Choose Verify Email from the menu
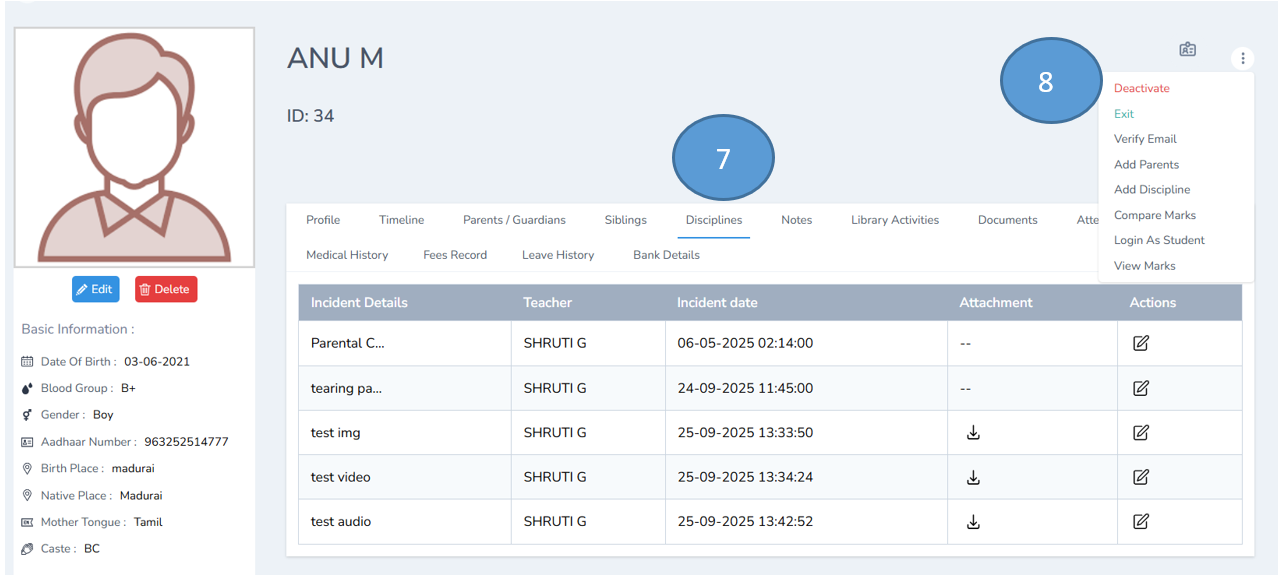This screenshot has width=1278, height=585. 1144,138
